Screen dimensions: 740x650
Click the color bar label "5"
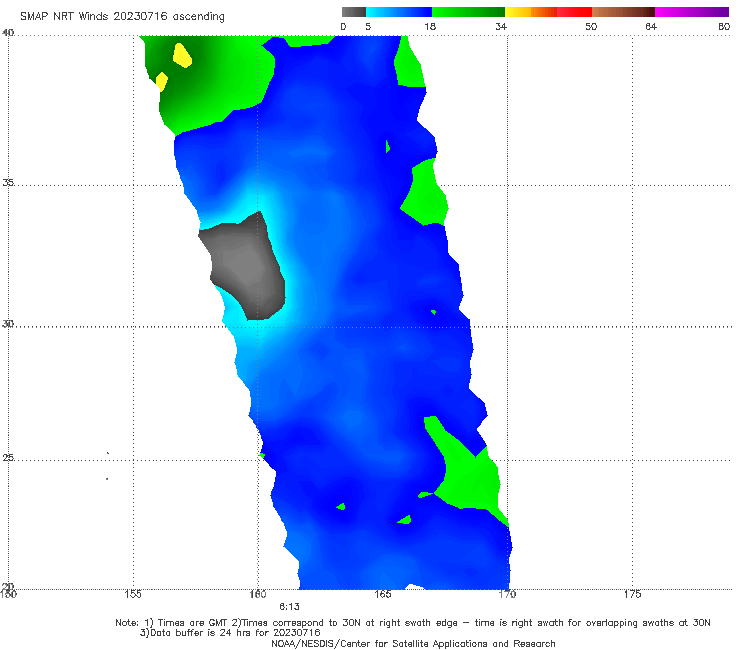(368, 26)
